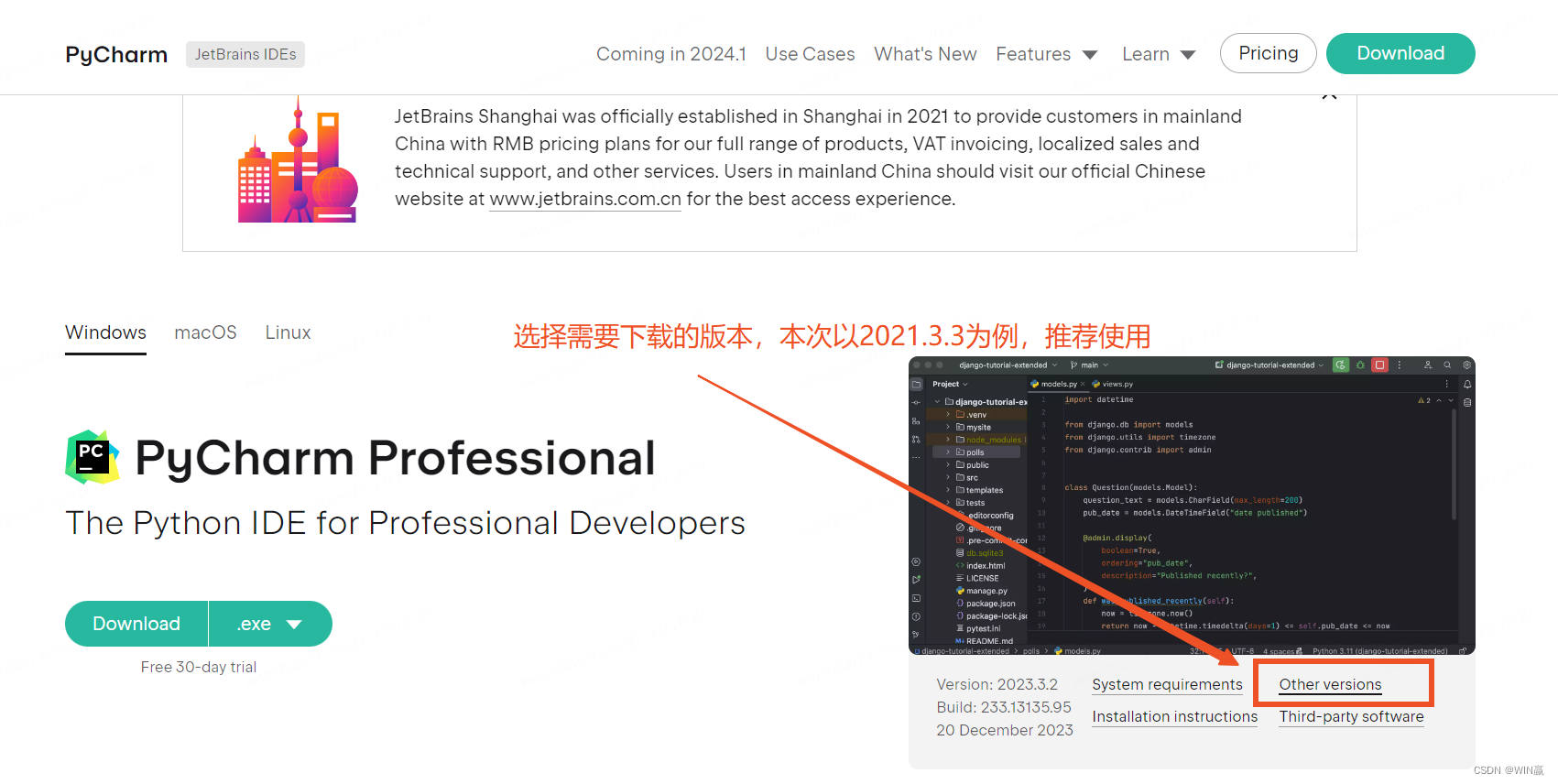This screenshot has width=1558, height=784.
Task: Expand the Learn dropdown menu
Action: tap(1159, 54)
